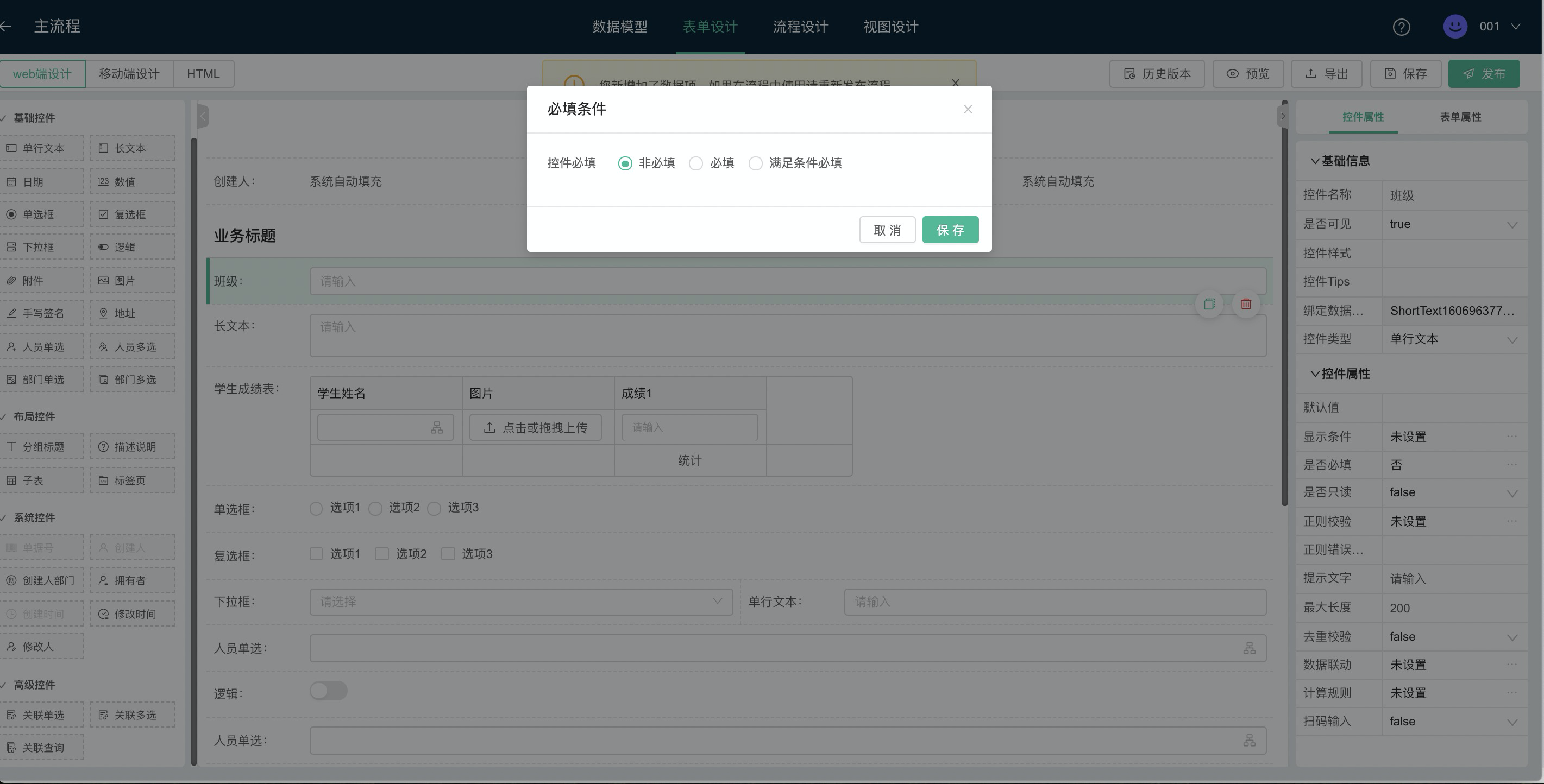Screen dimensions: 1544x784
Task: Open the 扫码输入 false dropdown
Action: pyautogui.click(x=1455, y=722)
